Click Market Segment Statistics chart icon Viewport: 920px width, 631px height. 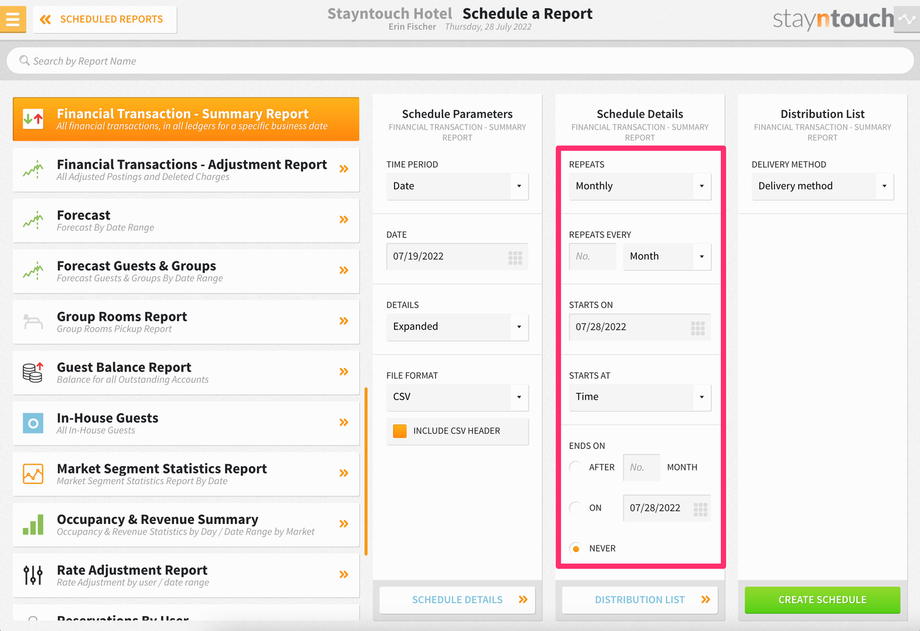point(33,474)
